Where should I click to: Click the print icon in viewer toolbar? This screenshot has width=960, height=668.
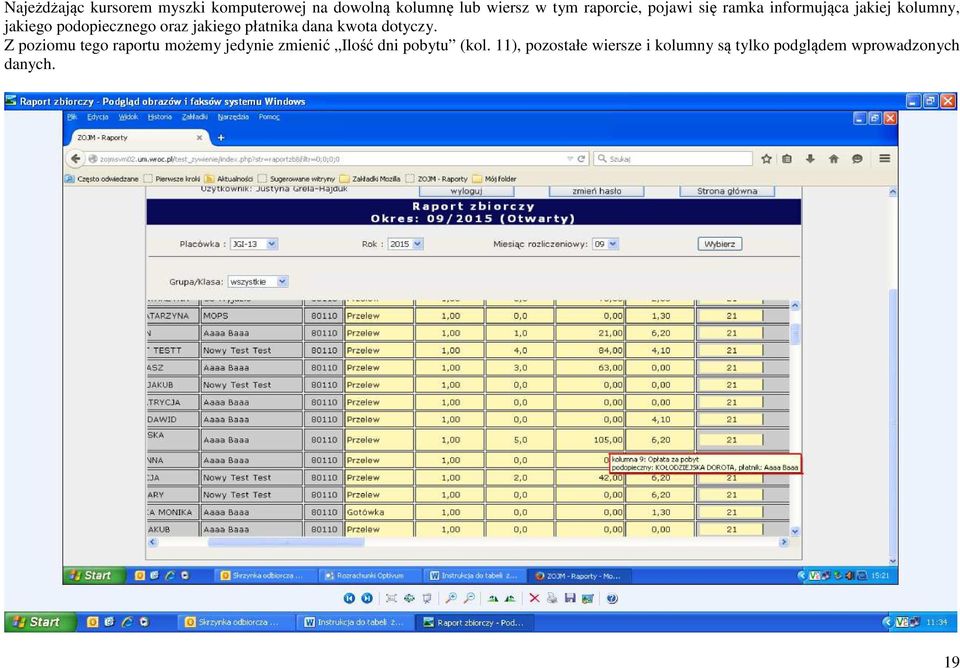552,598
